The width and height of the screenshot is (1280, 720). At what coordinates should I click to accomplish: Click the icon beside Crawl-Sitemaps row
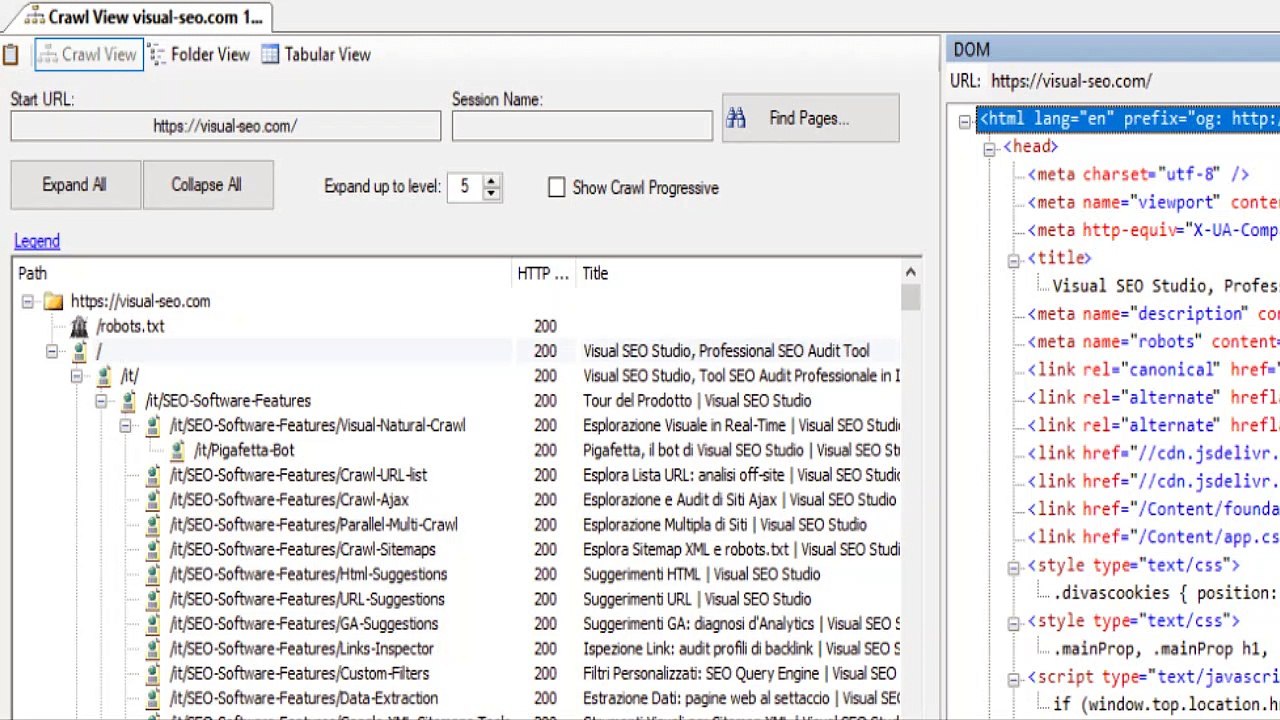pos(153,550)
